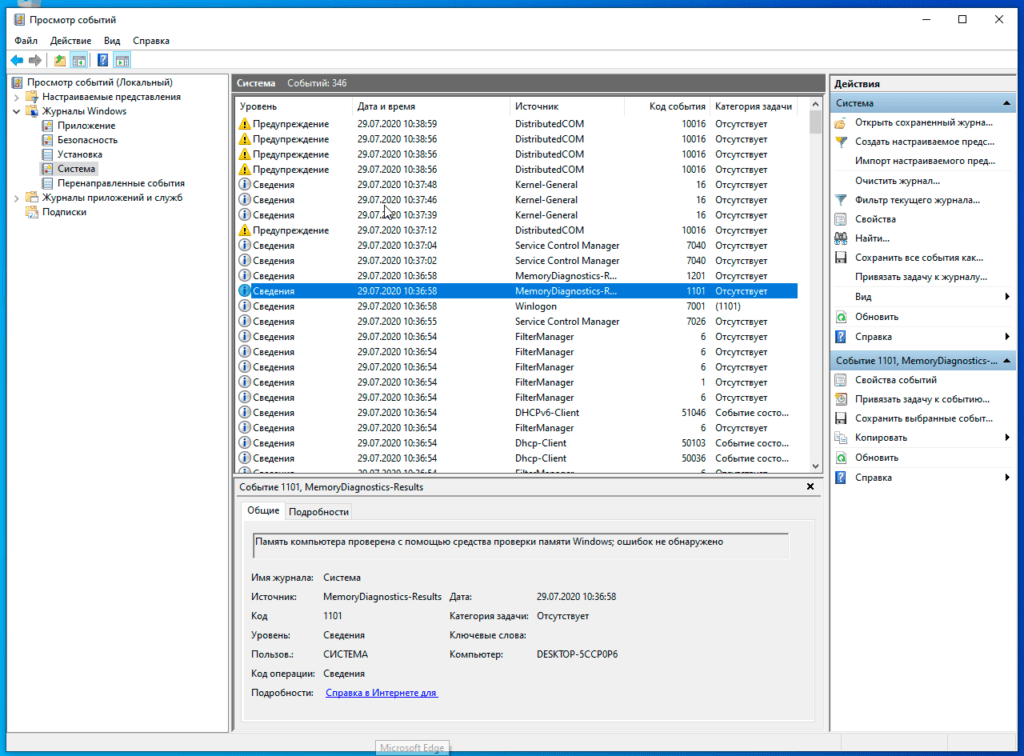Open the Фильтр текущего журнала filter action

917,200
